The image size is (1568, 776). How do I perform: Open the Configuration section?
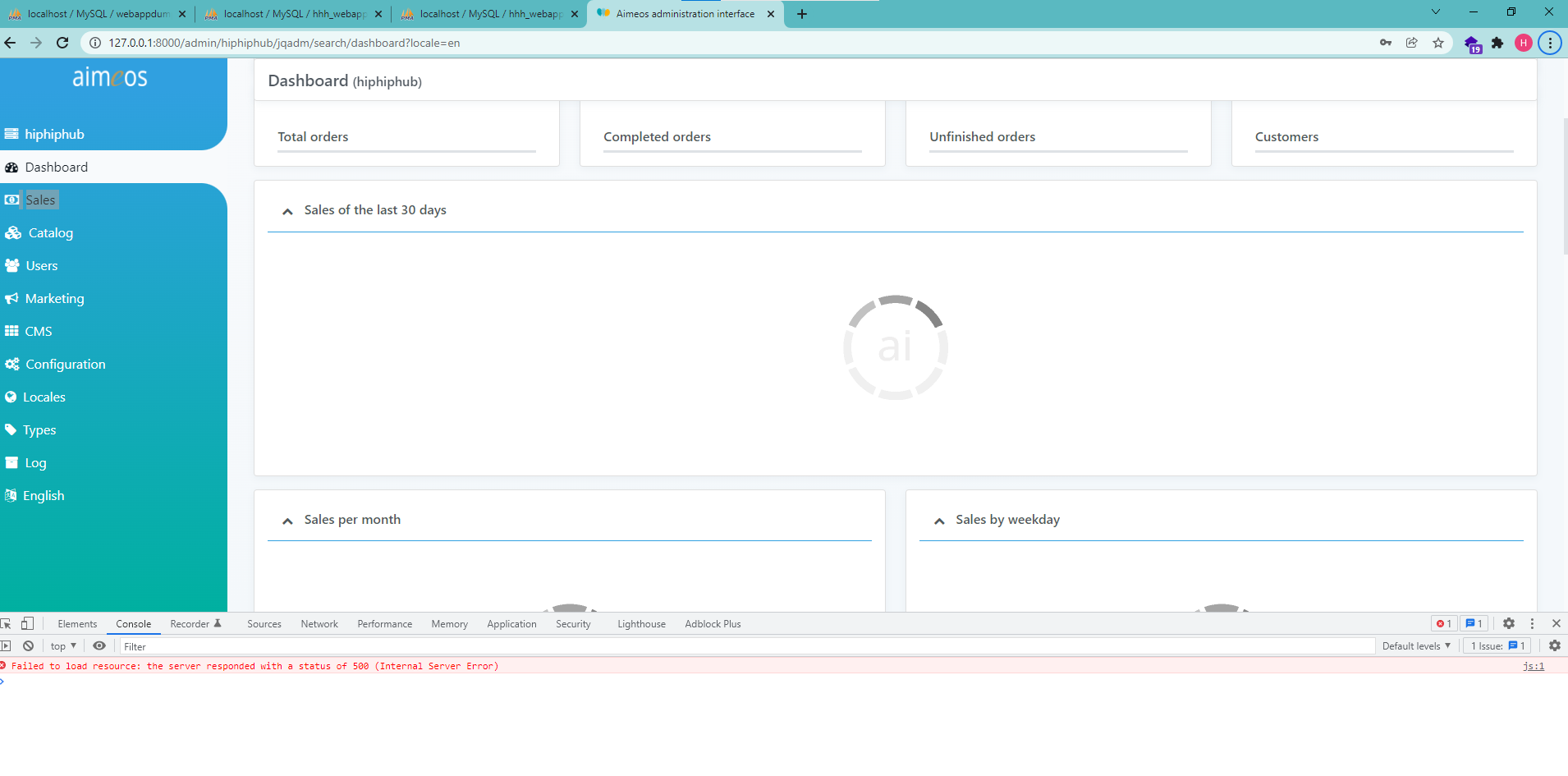(x=65, y=364)
